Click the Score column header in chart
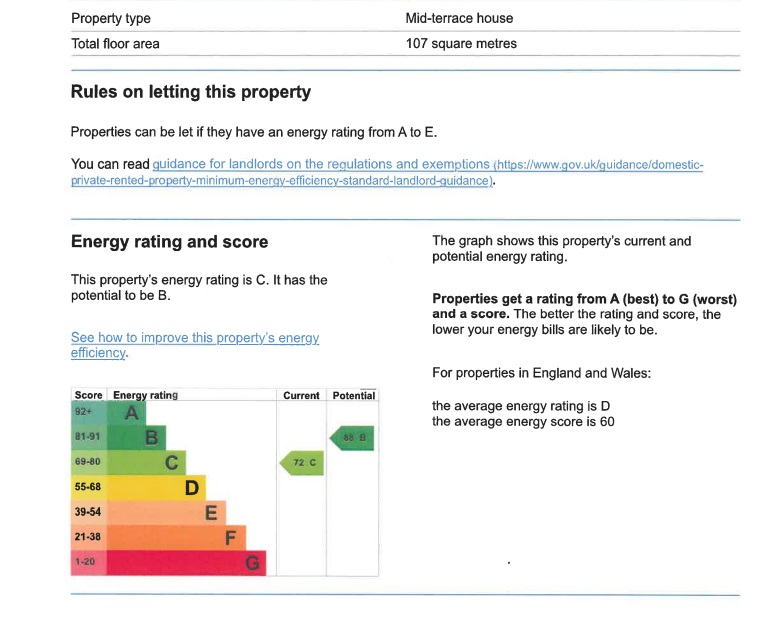 89,395
